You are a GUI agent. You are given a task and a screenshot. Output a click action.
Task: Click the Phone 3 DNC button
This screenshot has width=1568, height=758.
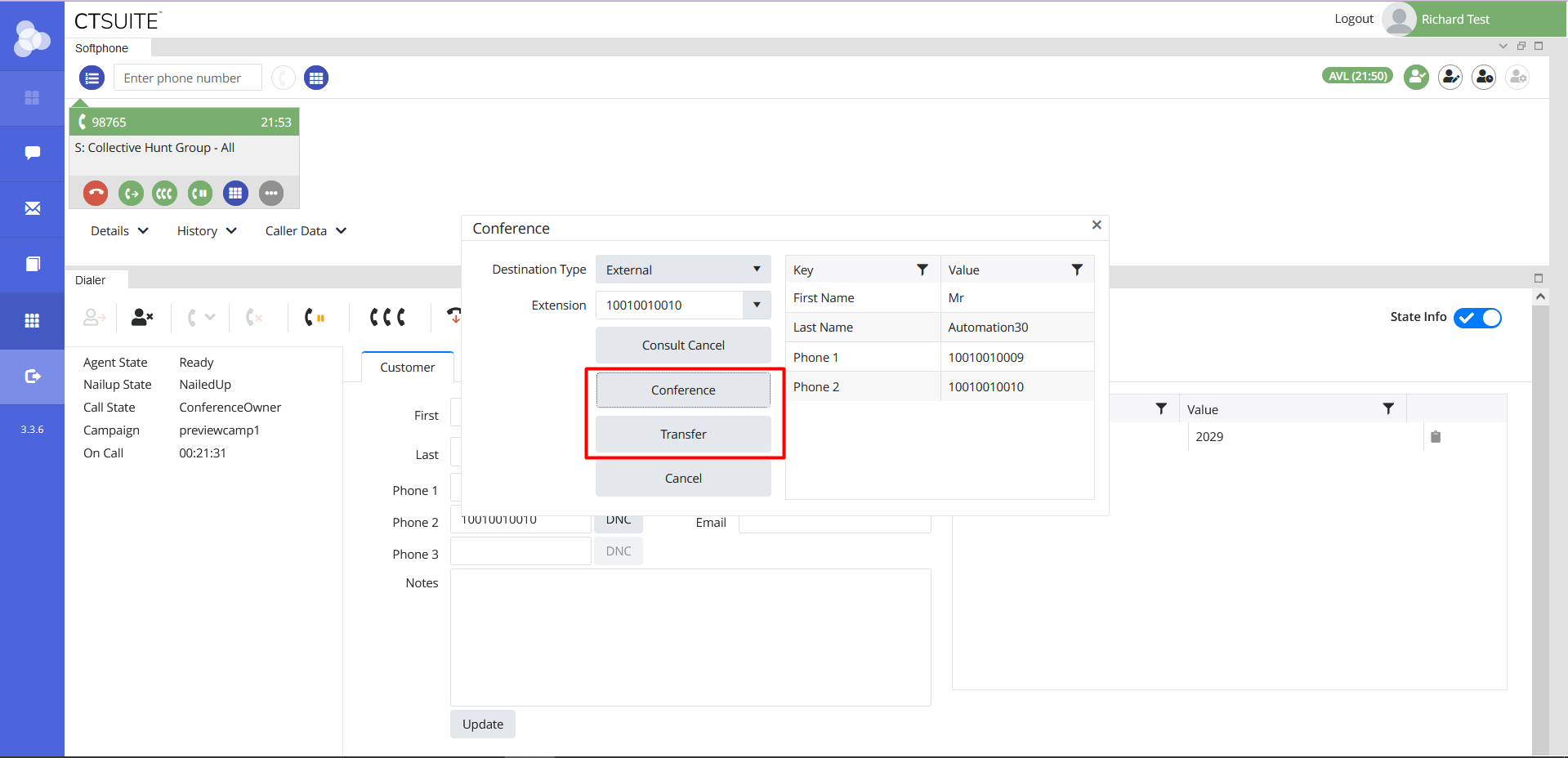coord(619,551)
